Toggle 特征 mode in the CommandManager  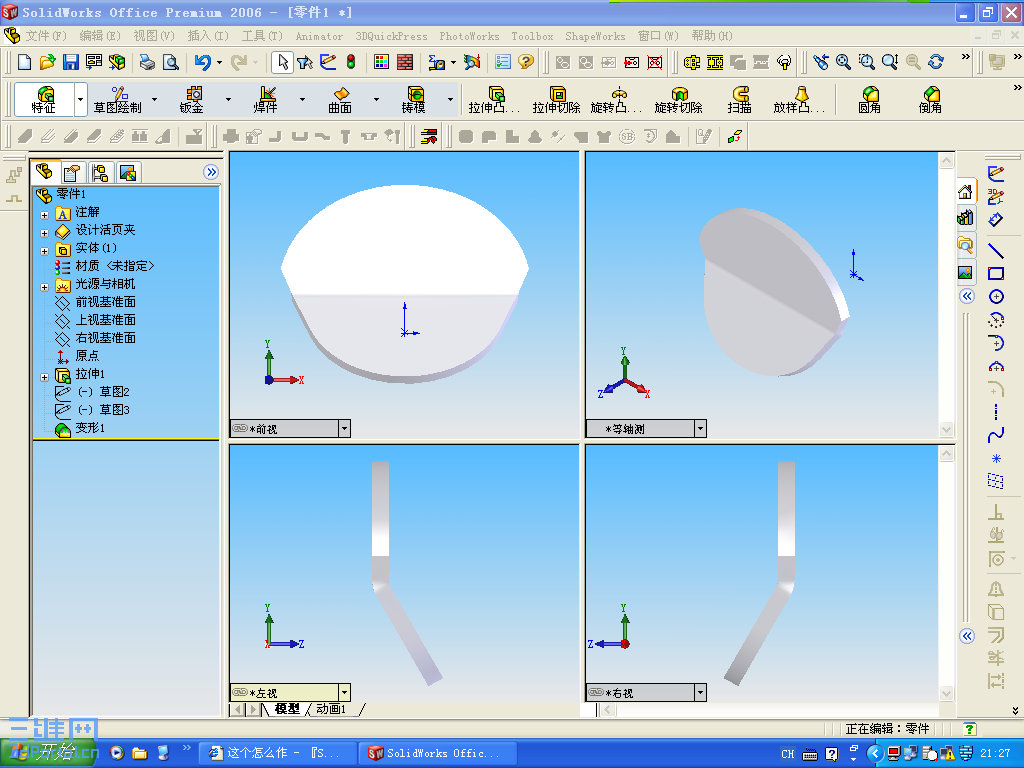pos(44,99)
